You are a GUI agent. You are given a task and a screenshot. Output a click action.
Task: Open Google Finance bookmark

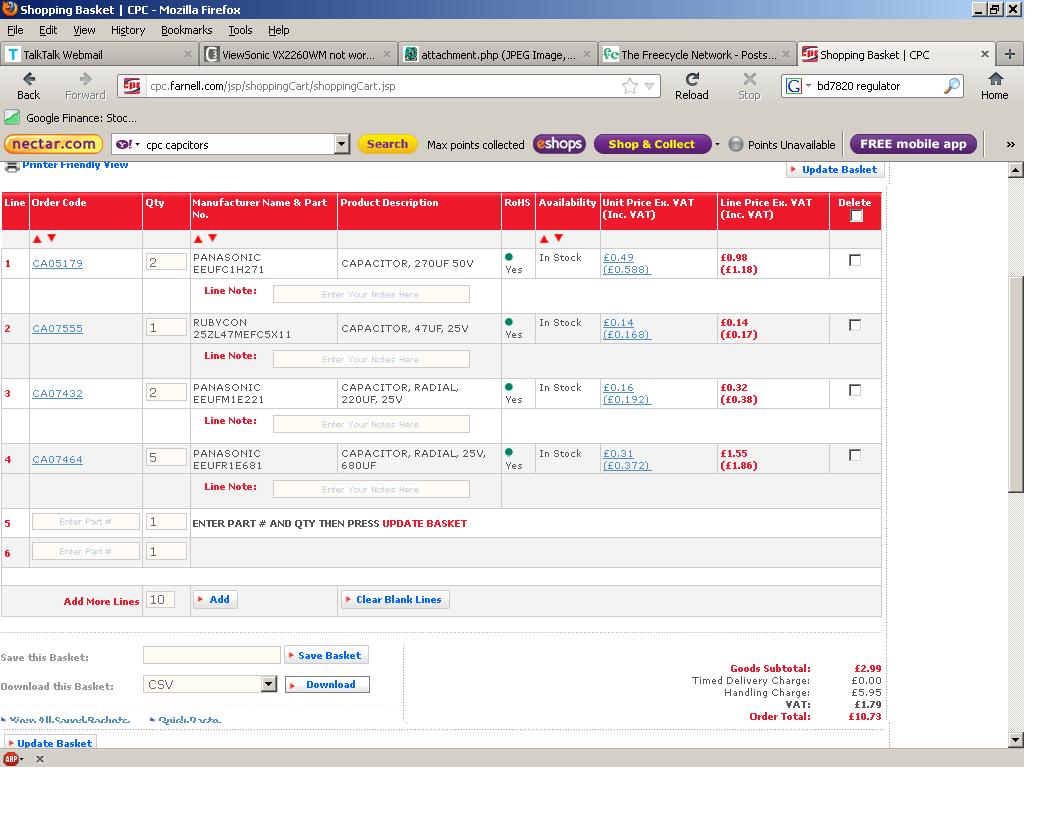71,118
